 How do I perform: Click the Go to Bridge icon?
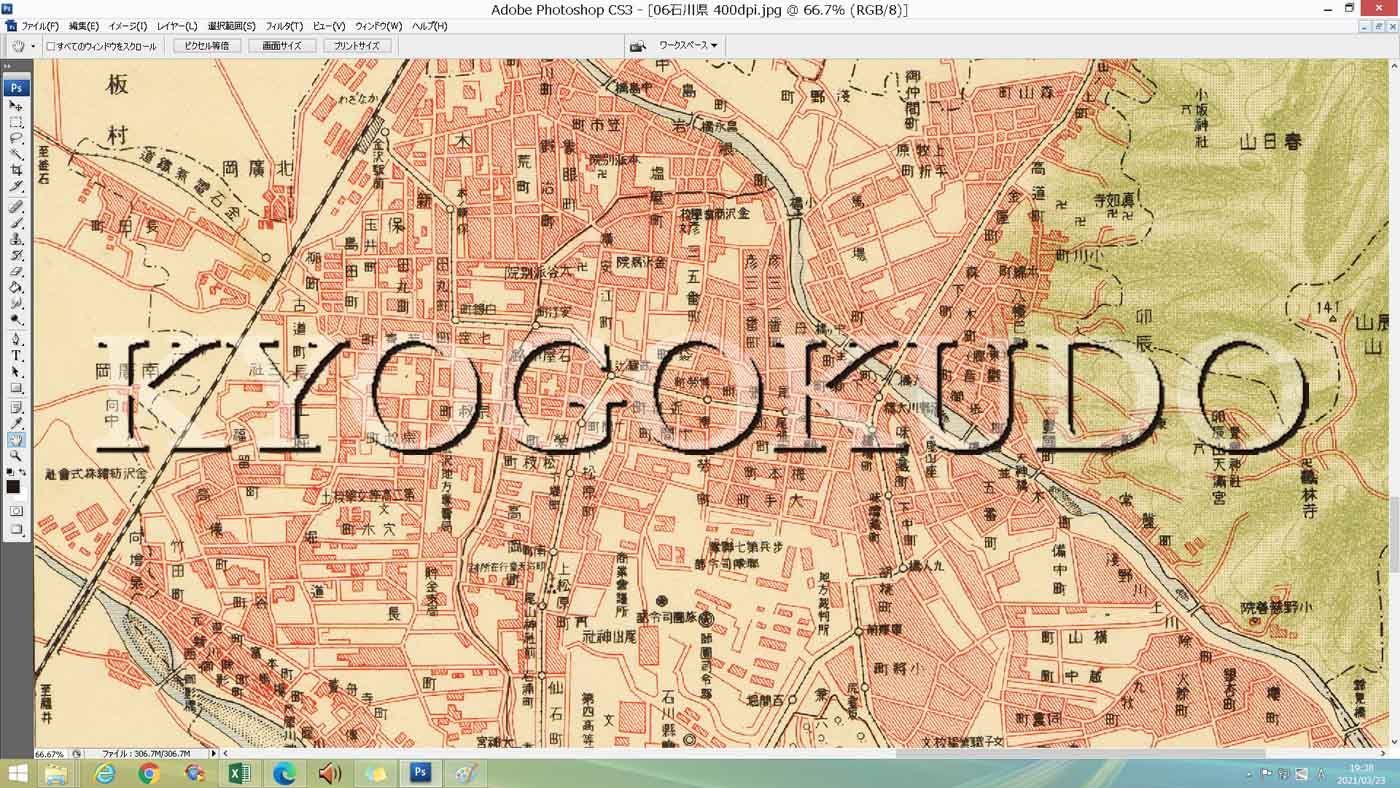pos(637,46)
